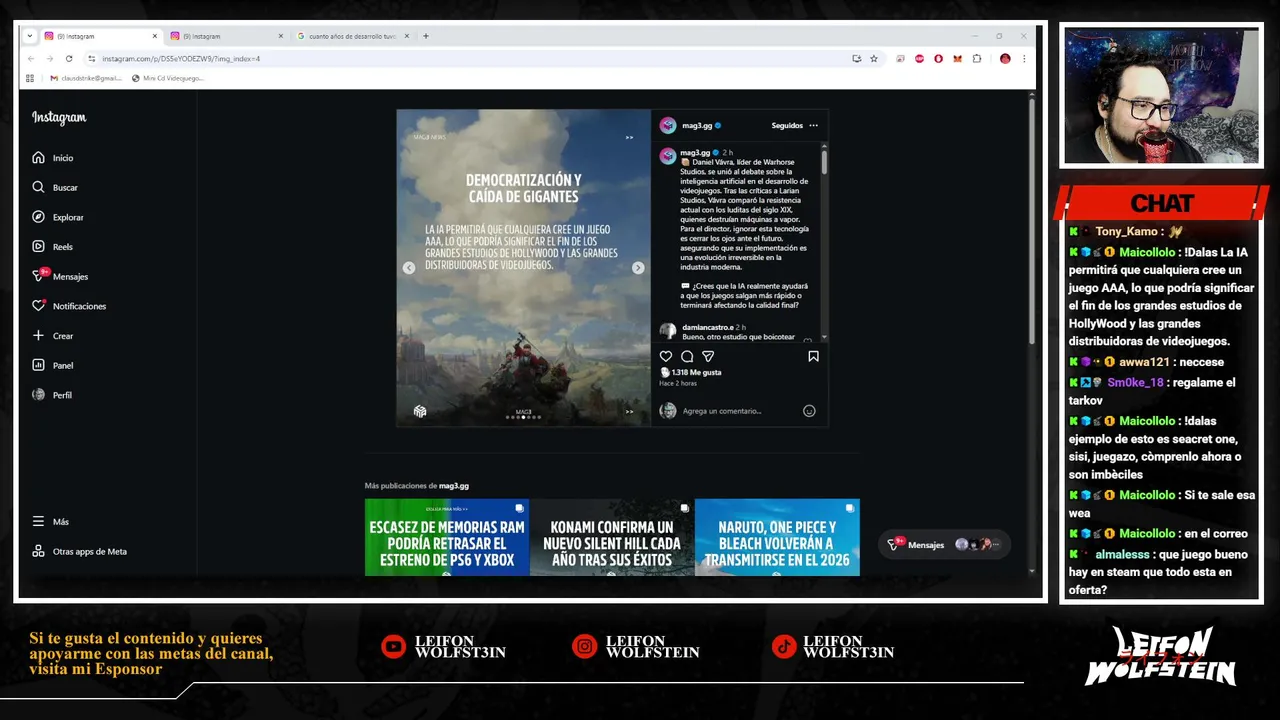
Task: Toggle the Seguidos follow status button
Action: point(787,126)
